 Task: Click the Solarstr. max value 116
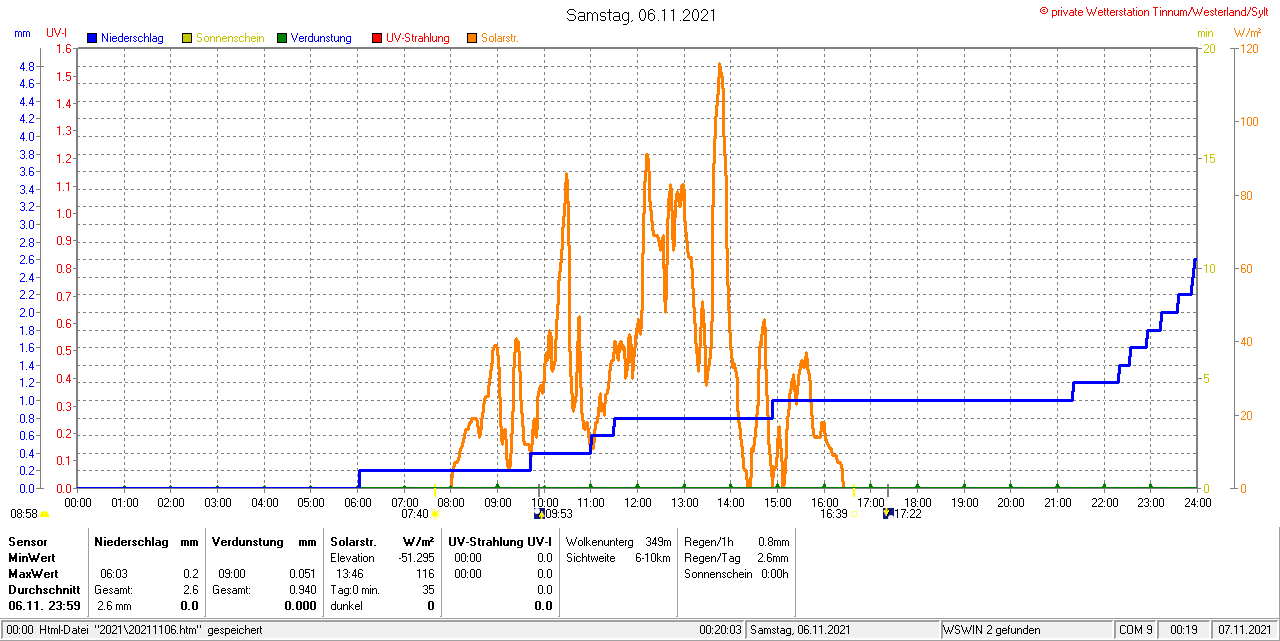point(426,574)
